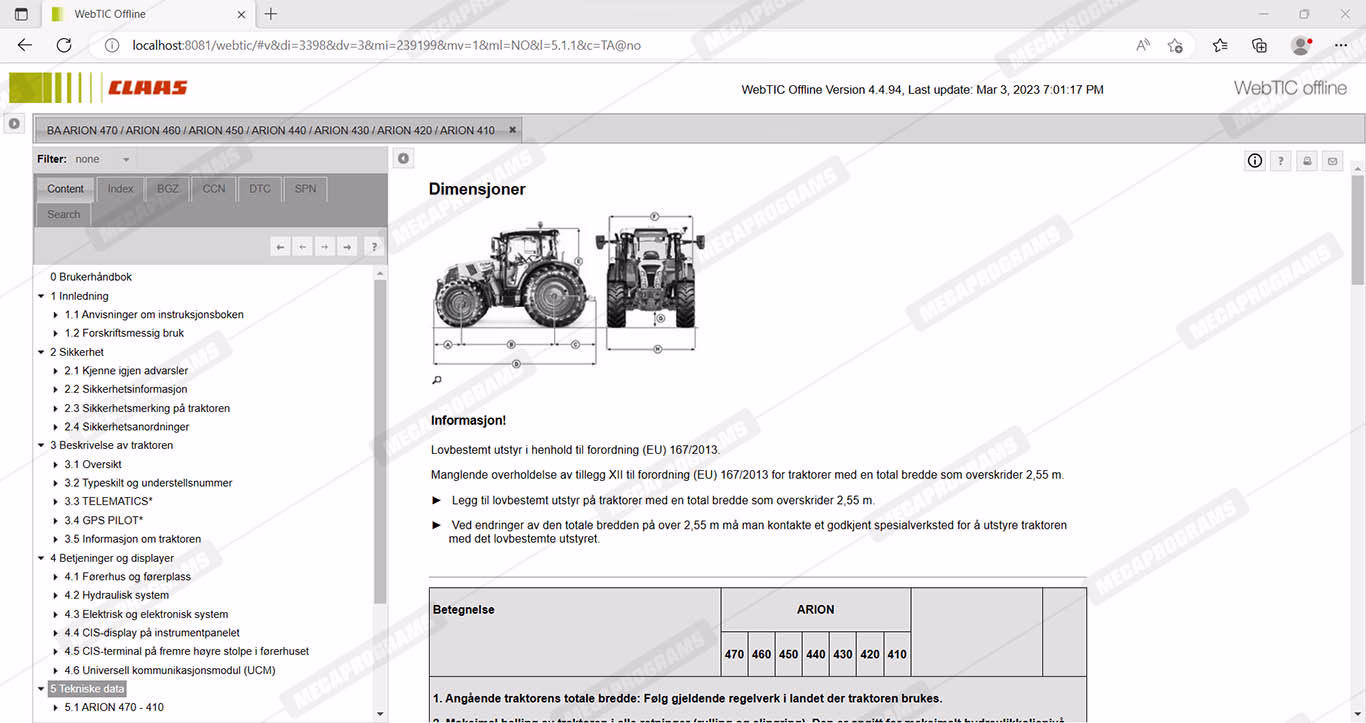
Task: Click the email envelope icon
Action: [1332, 161]
